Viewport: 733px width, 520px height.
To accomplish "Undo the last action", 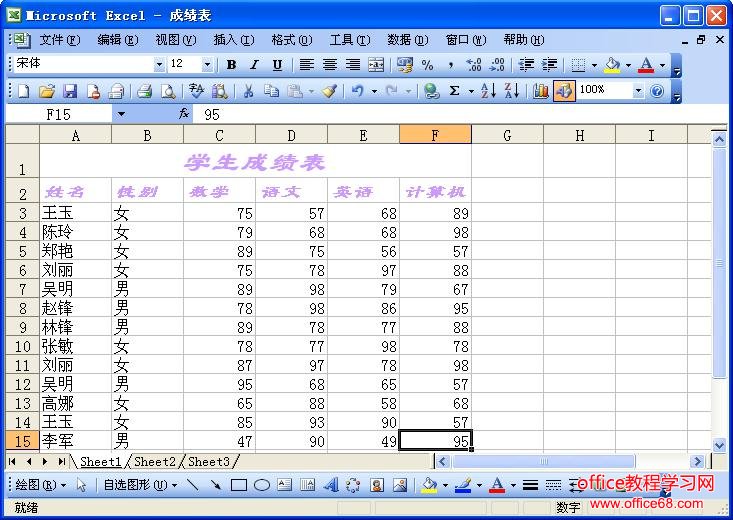I will 358,91.
